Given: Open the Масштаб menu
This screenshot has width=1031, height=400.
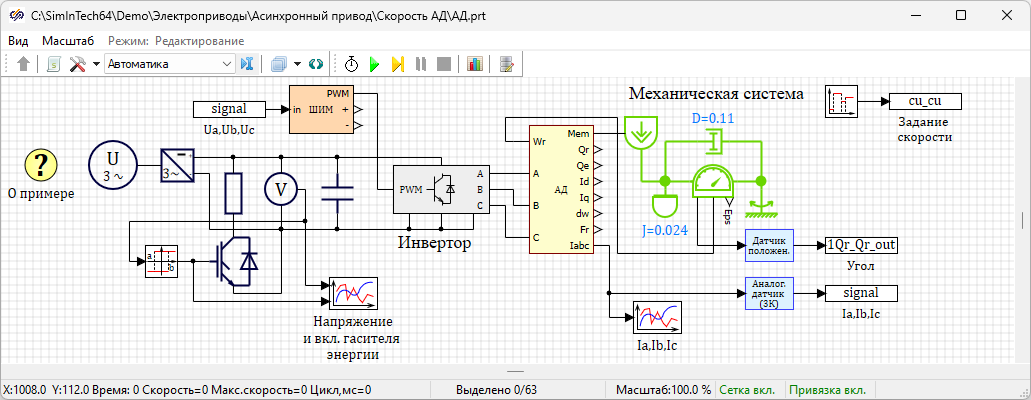Looking at the screenshot, I should click(x=68, y=41).
